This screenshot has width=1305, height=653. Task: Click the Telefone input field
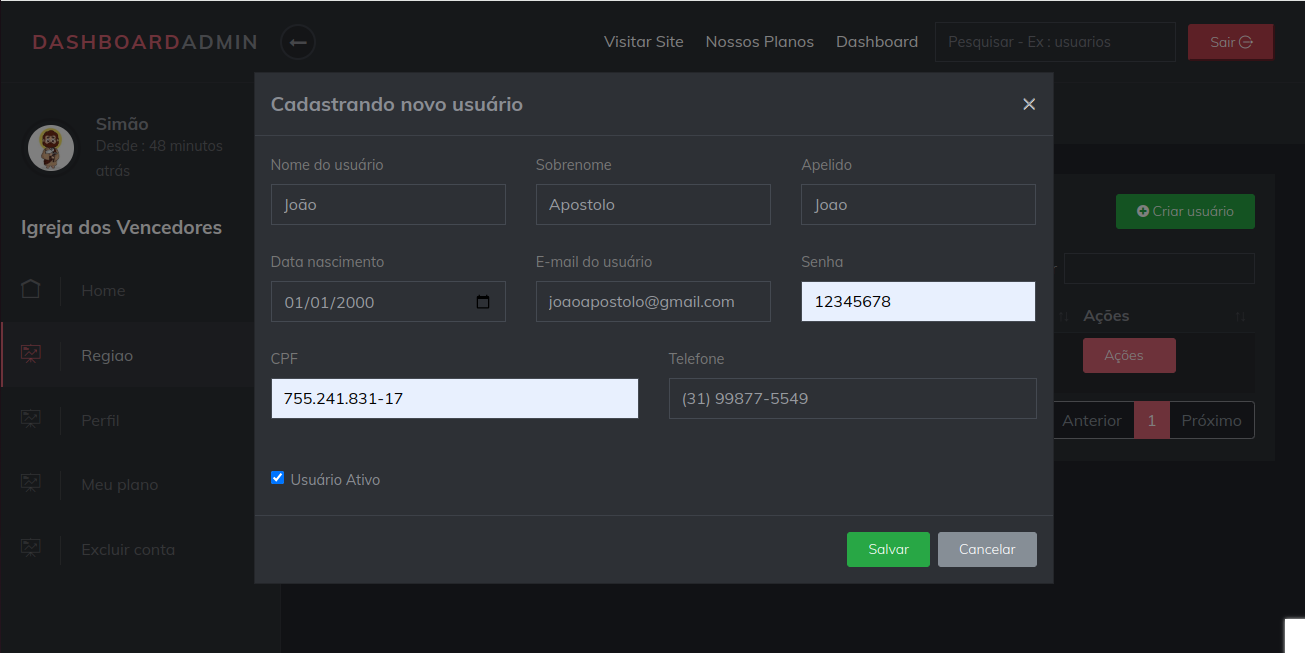[x=852, y=398]
